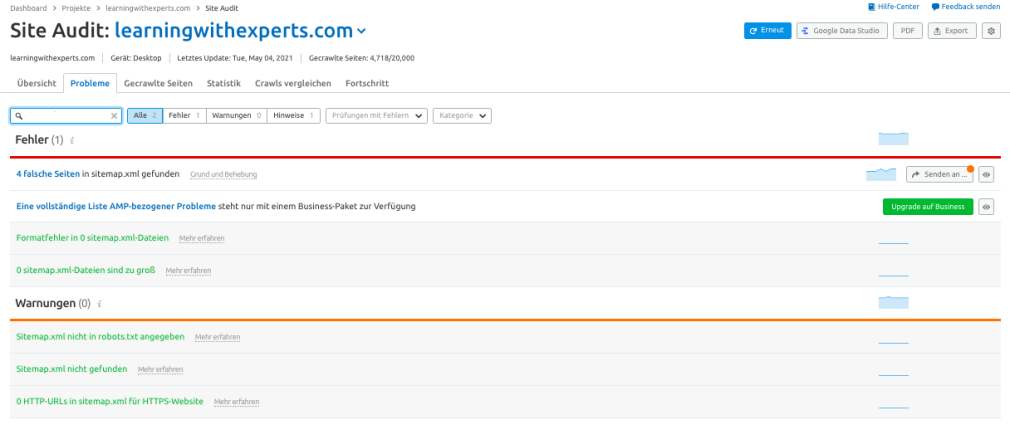Select '0 HTTP-URLs in sitemap.xml für HTTPS-Website' text
The width and height of the screenshot is (1010, 425).
[110, 401]
